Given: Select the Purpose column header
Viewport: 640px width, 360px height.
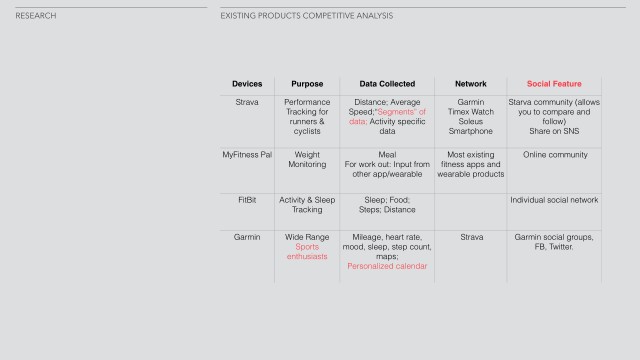Looking at the screenshot, I should click(x=307, y=84).
